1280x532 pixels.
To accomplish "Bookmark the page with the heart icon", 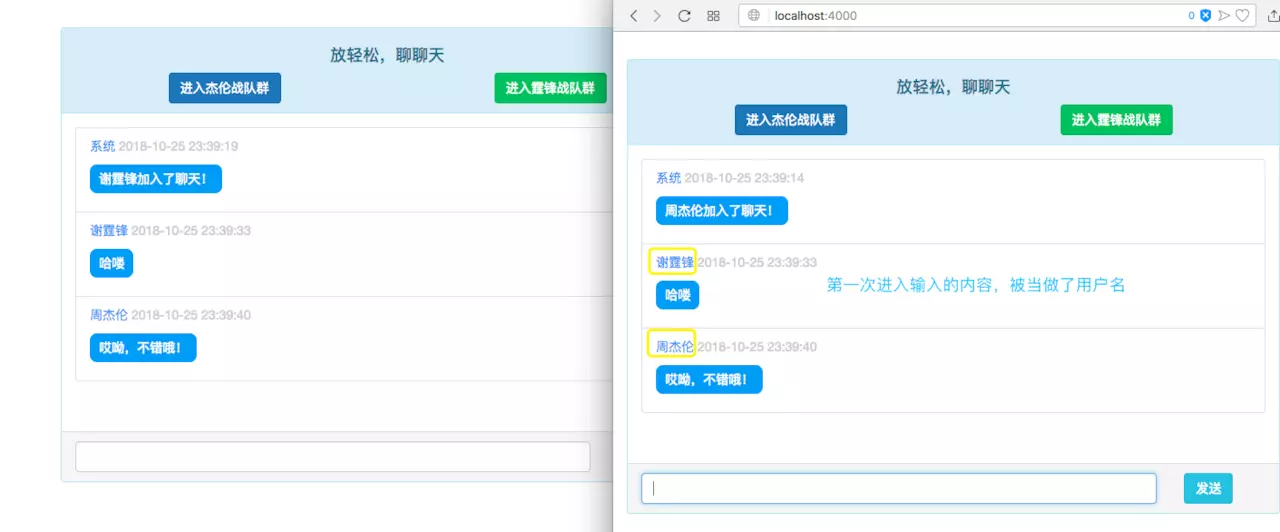I will [x=1243, y=16].
